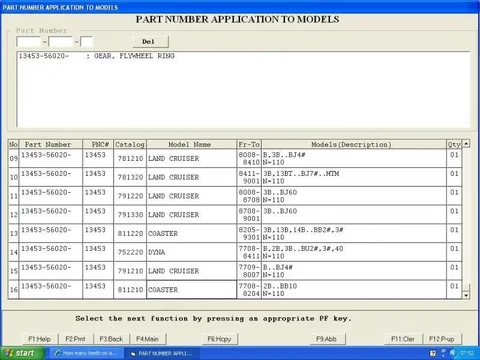Click description 'B..BJ4#' in row 15

point(278,267)
